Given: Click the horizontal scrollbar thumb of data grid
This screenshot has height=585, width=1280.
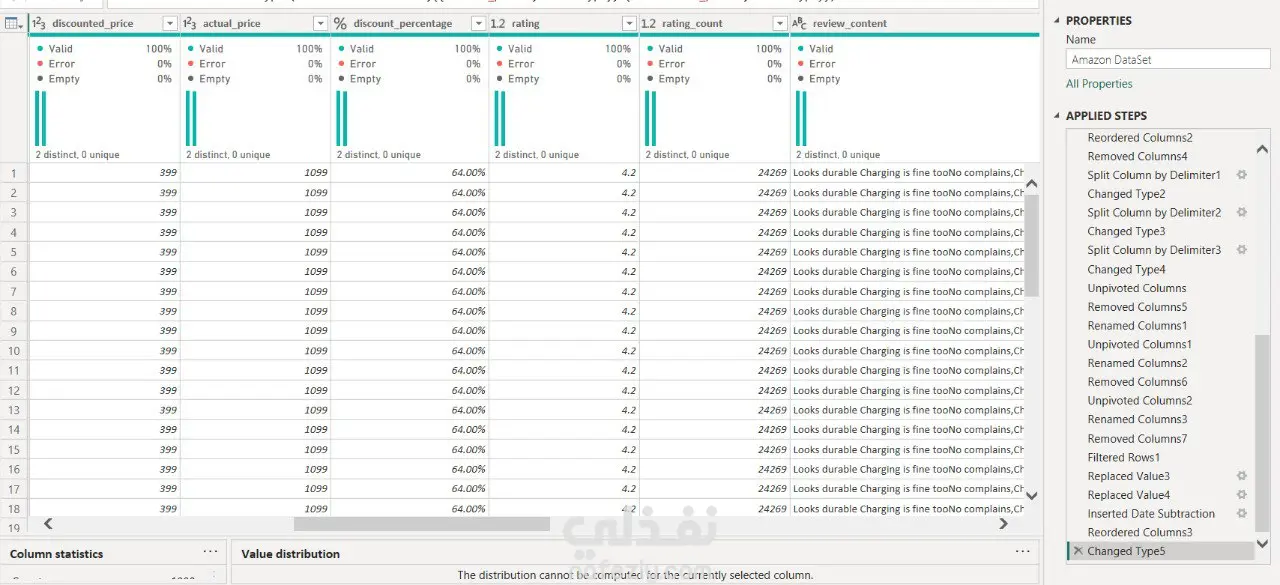Looking at the screenshot, I should point(421,523).
